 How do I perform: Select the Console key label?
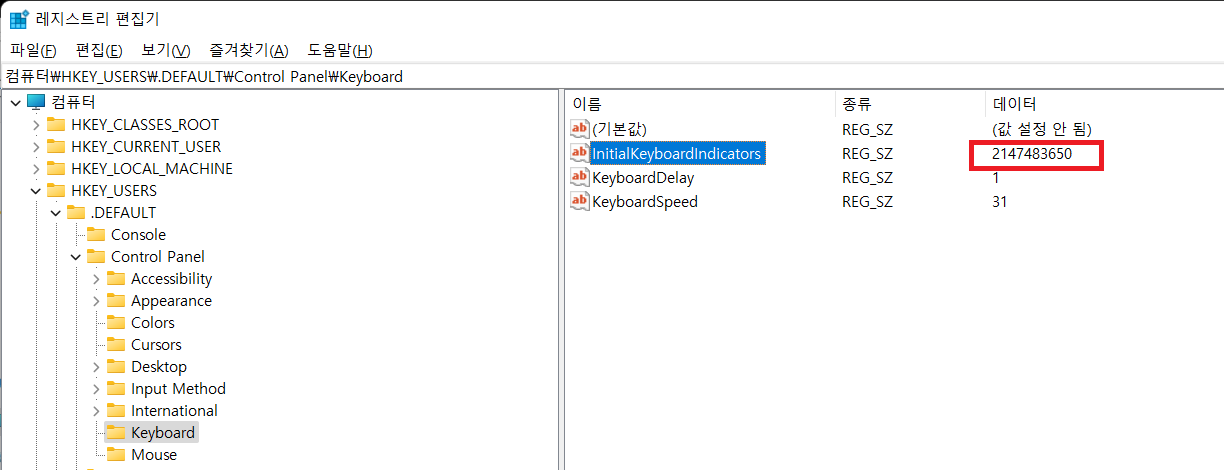click(x=138, y=234)
